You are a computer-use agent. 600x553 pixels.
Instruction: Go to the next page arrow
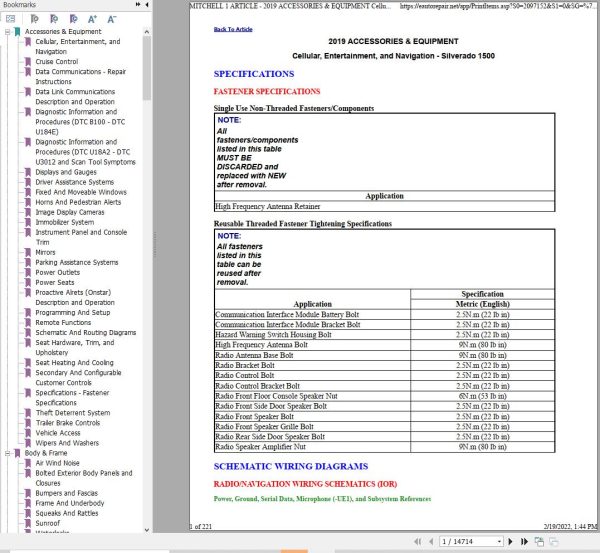tap(510, 542)
